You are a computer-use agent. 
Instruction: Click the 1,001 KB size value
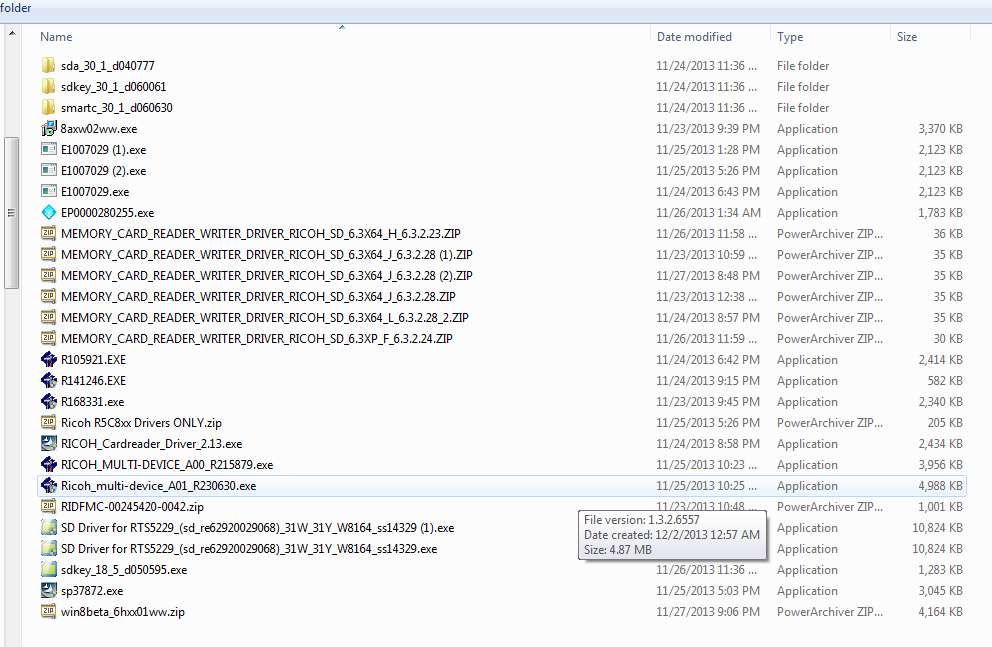tap(940, 506)
